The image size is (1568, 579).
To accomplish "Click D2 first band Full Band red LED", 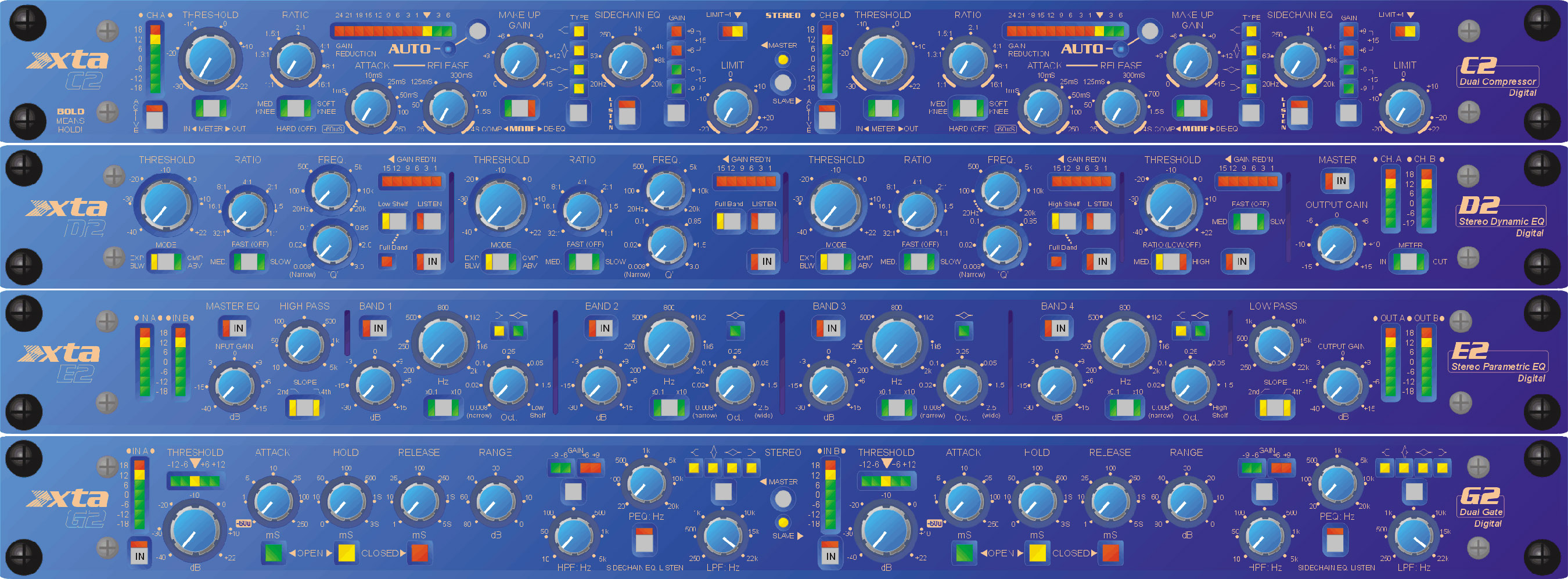I will point(386,261).
